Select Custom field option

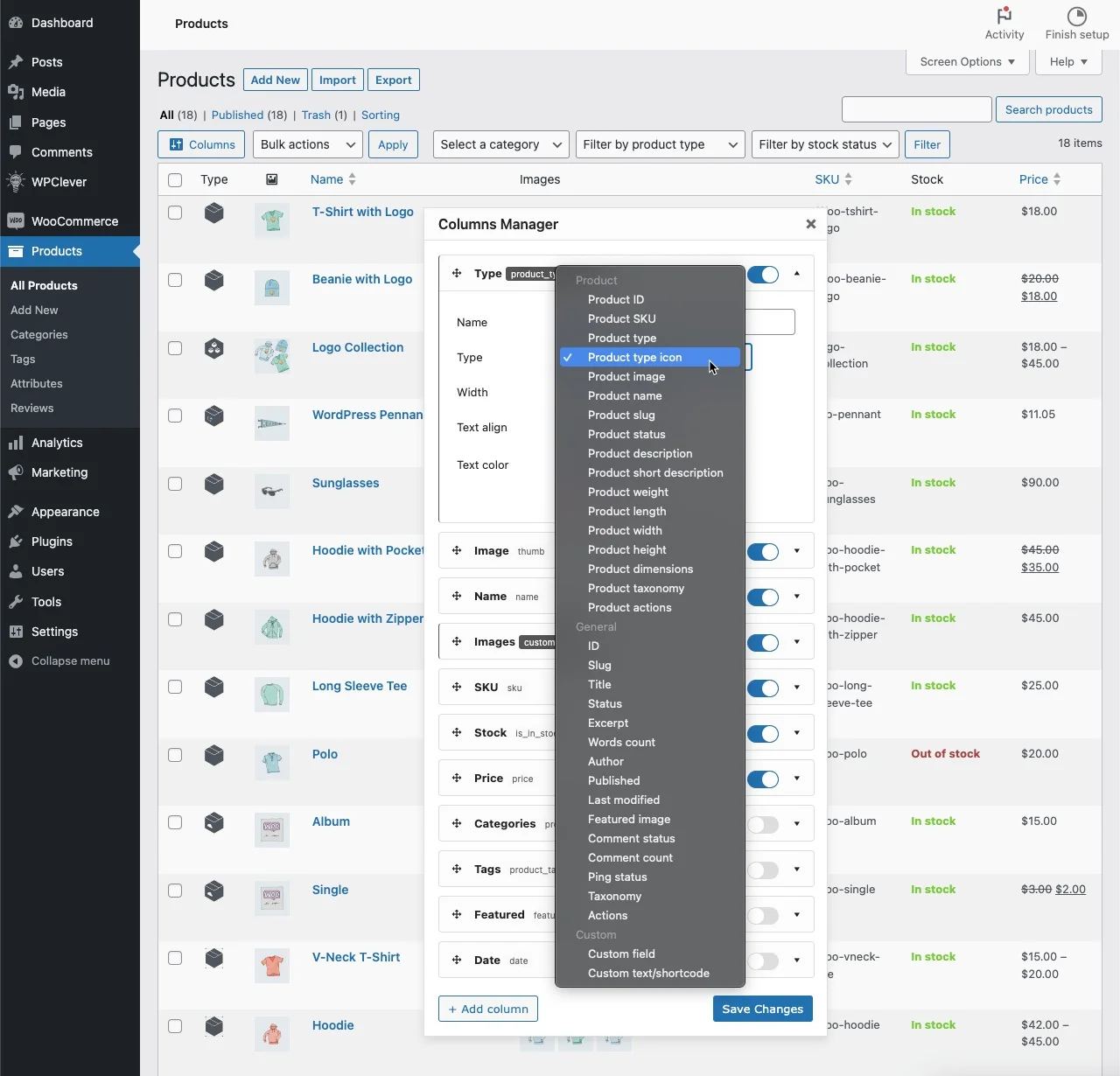tap(650, 954)
